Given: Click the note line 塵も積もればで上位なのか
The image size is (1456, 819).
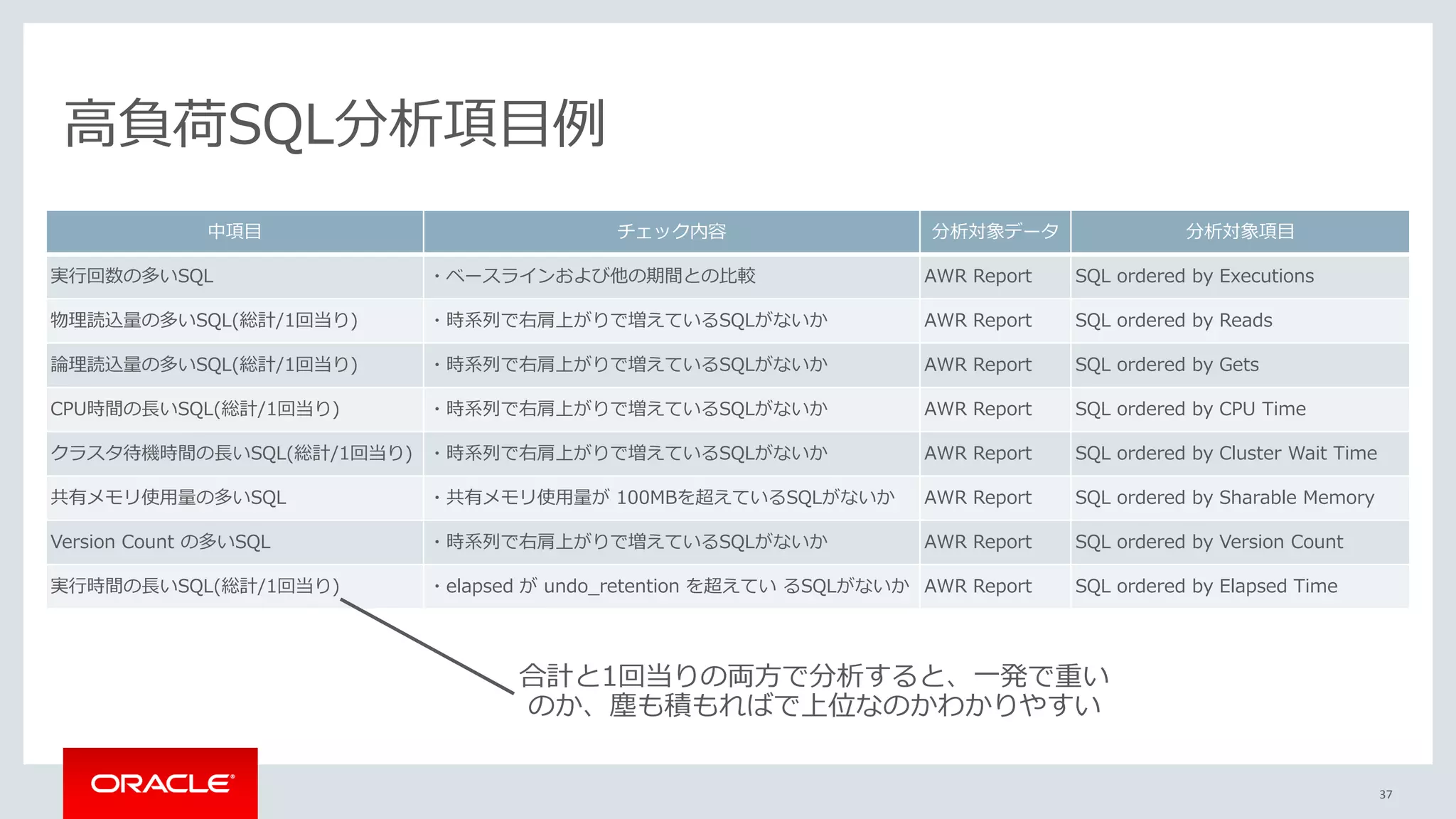Looking at the screenshot, I should coord(814,705).
